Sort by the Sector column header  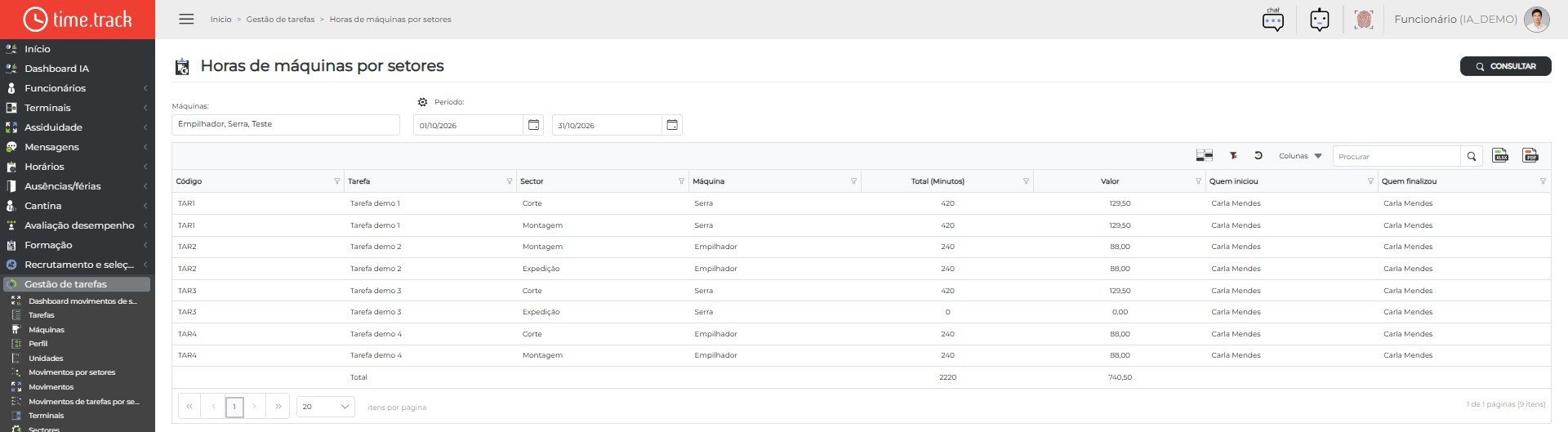pos(532,181)
